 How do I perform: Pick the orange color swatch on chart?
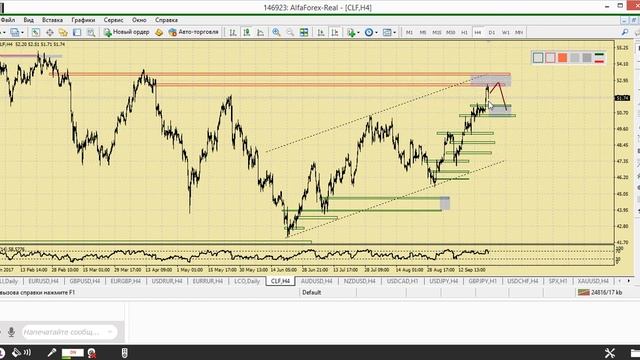tap(562, 58)
